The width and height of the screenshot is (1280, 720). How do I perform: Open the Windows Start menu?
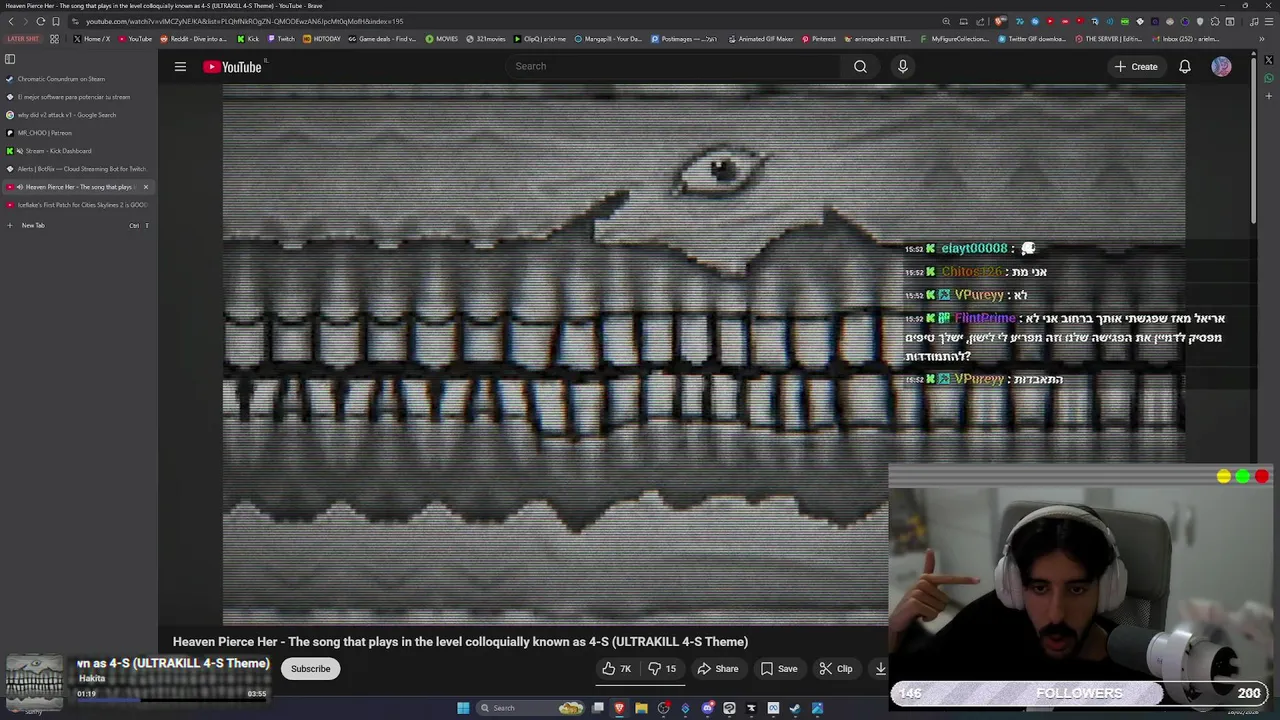pos(463,708)
